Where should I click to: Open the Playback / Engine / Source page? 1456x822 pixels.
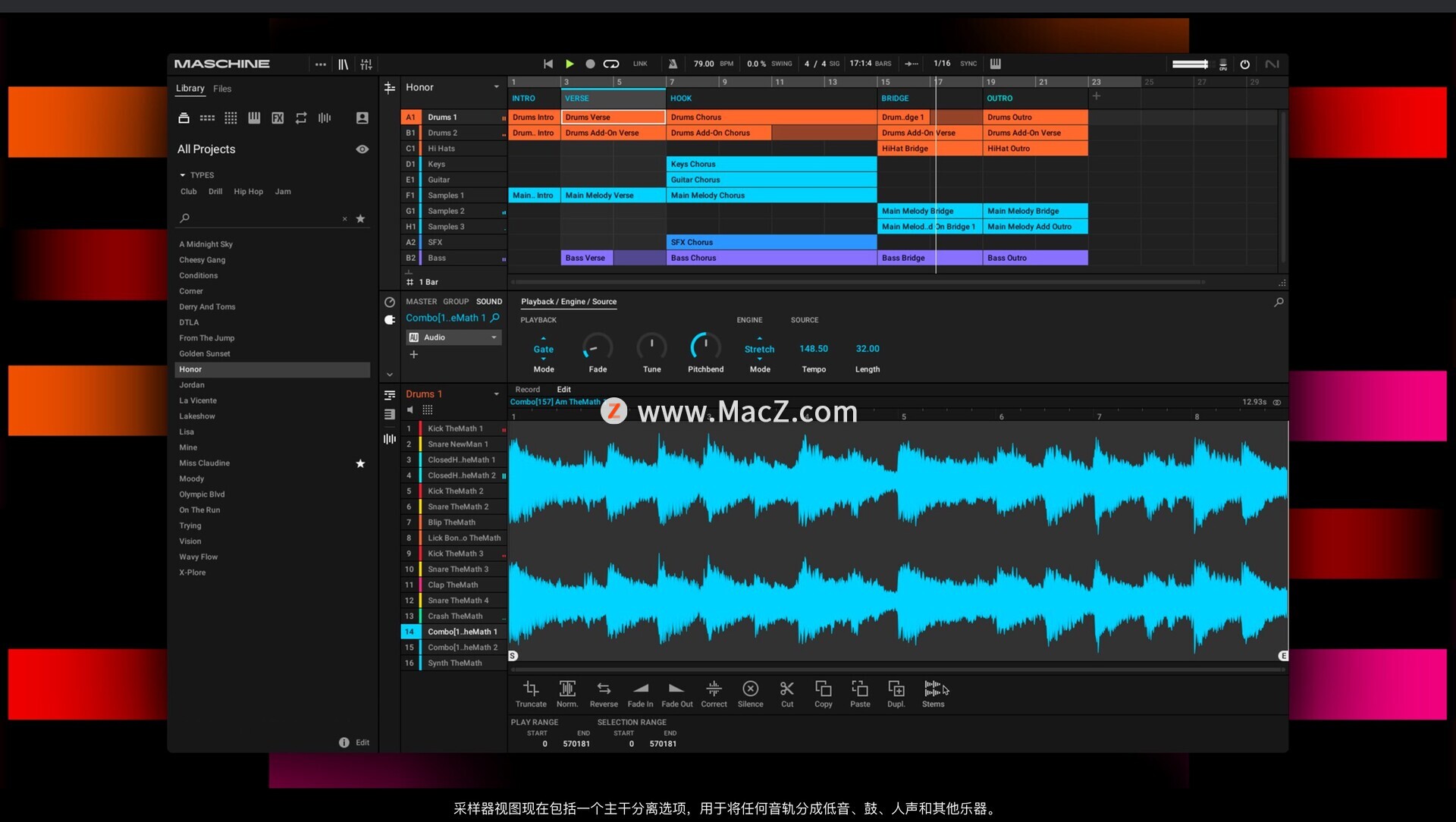(x=569, y=302)
